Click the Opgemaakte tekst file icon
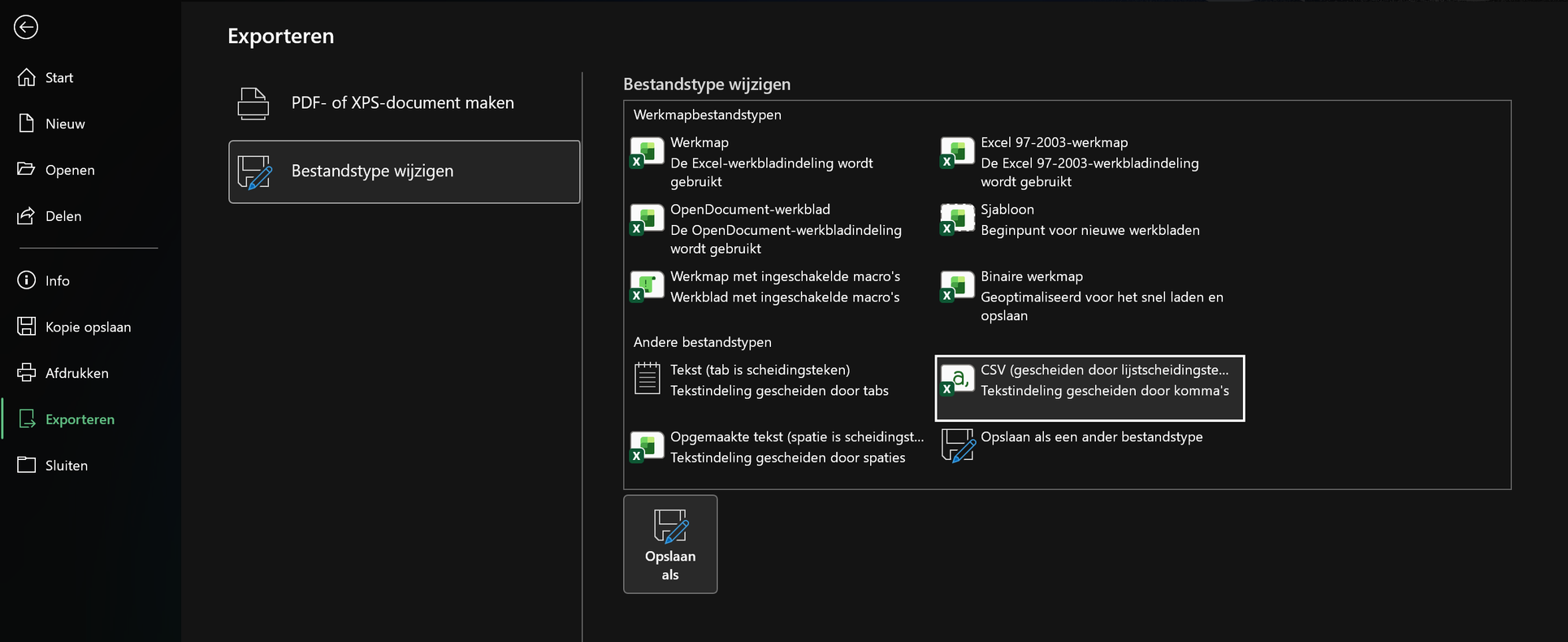This screenshot has height=642, width=1568. (647, 447)
